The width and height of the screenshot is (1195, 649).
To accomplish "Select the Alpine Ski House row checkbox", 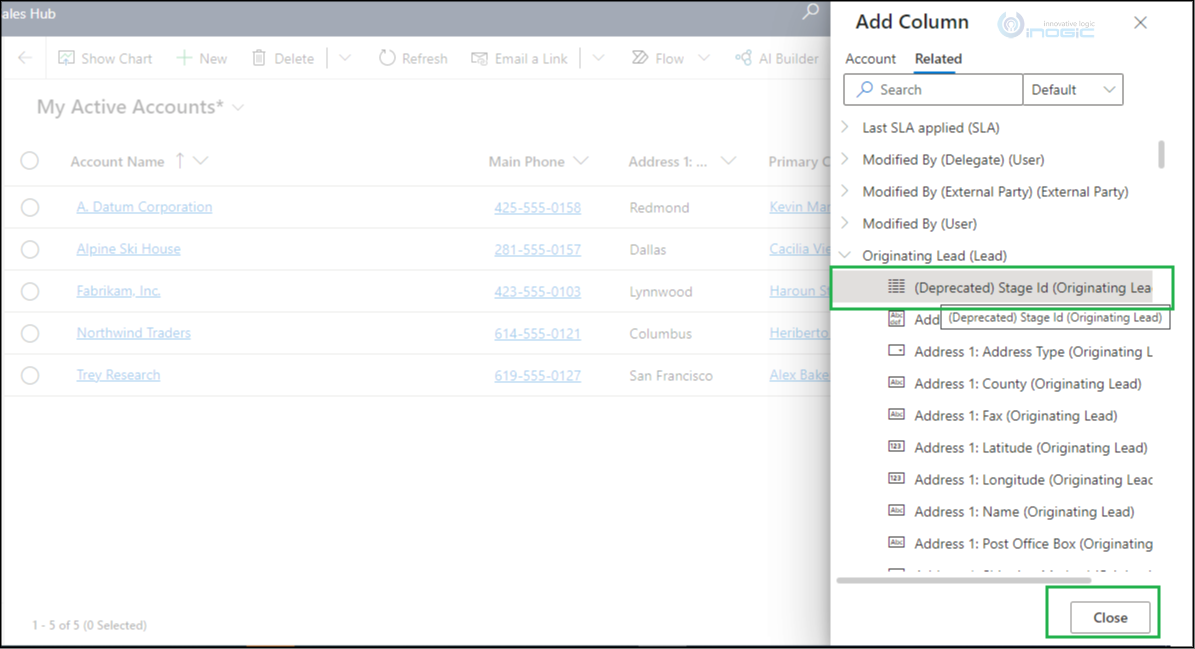I will click(x=30, y=249).
